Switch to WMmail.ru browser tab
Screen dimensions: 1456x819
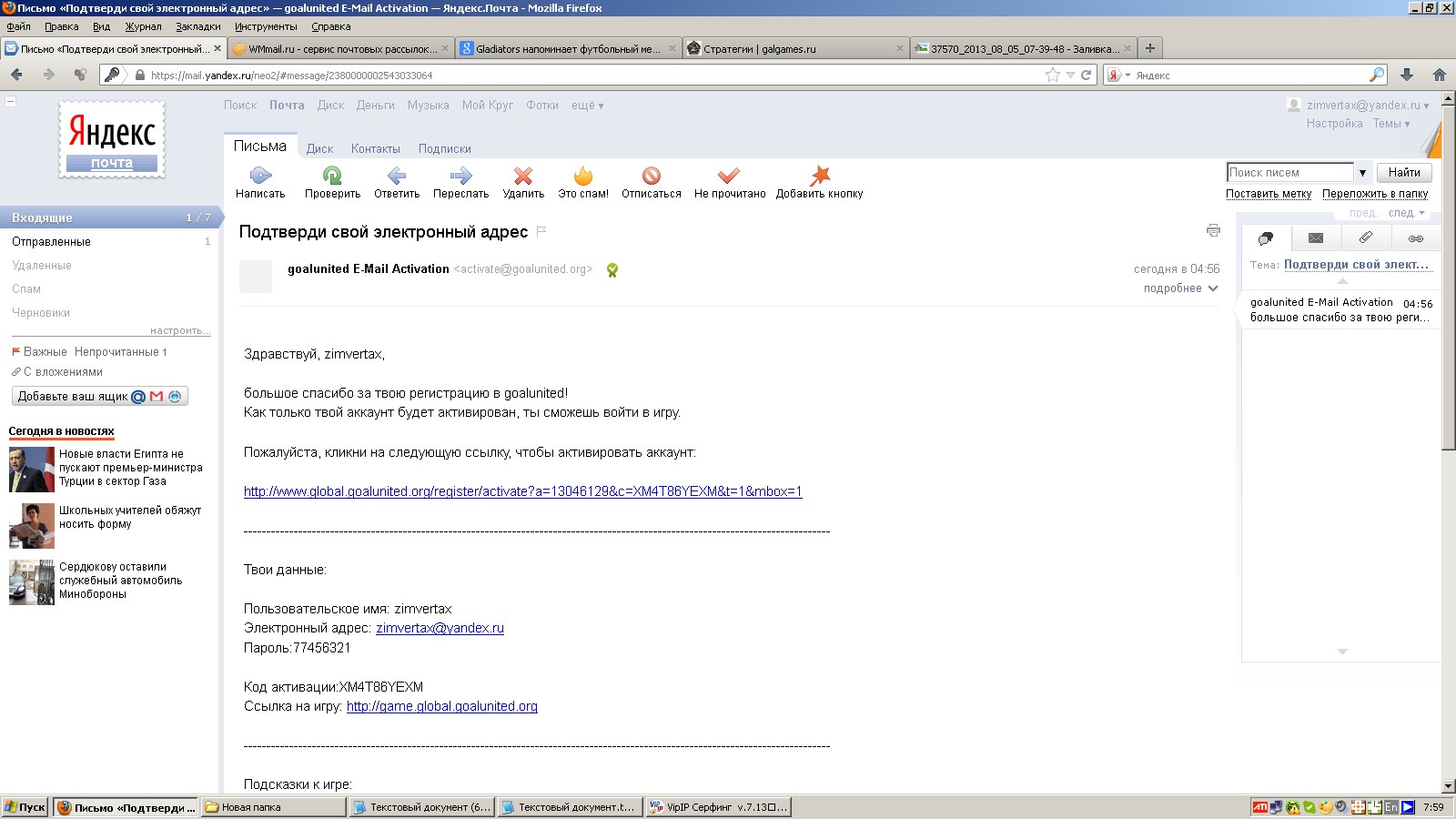339,49
